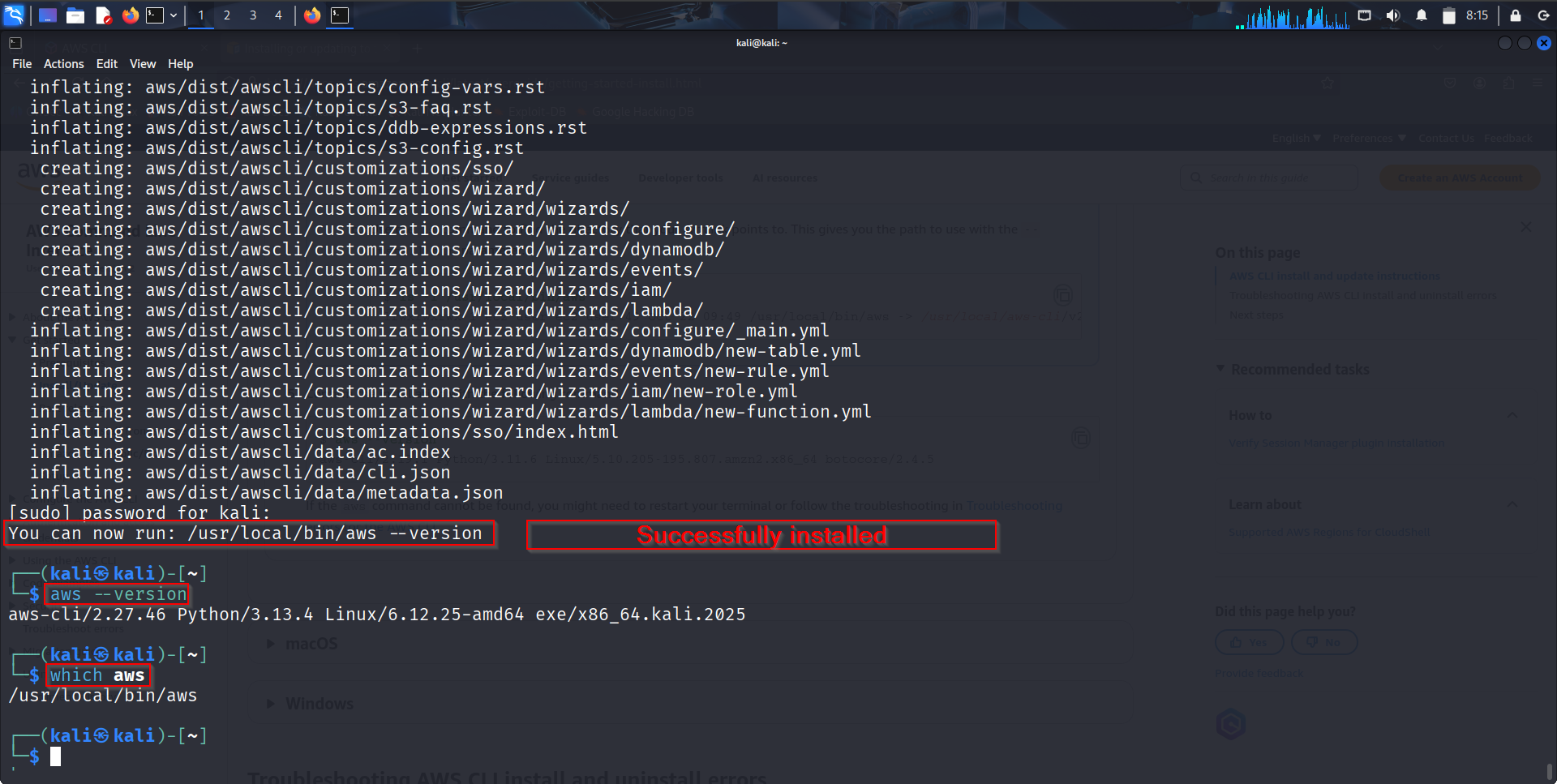The height and width of the screenshot is (784, 1557).
Task: Launch Firefox from the panel launcher
Action: pos(130,15)
